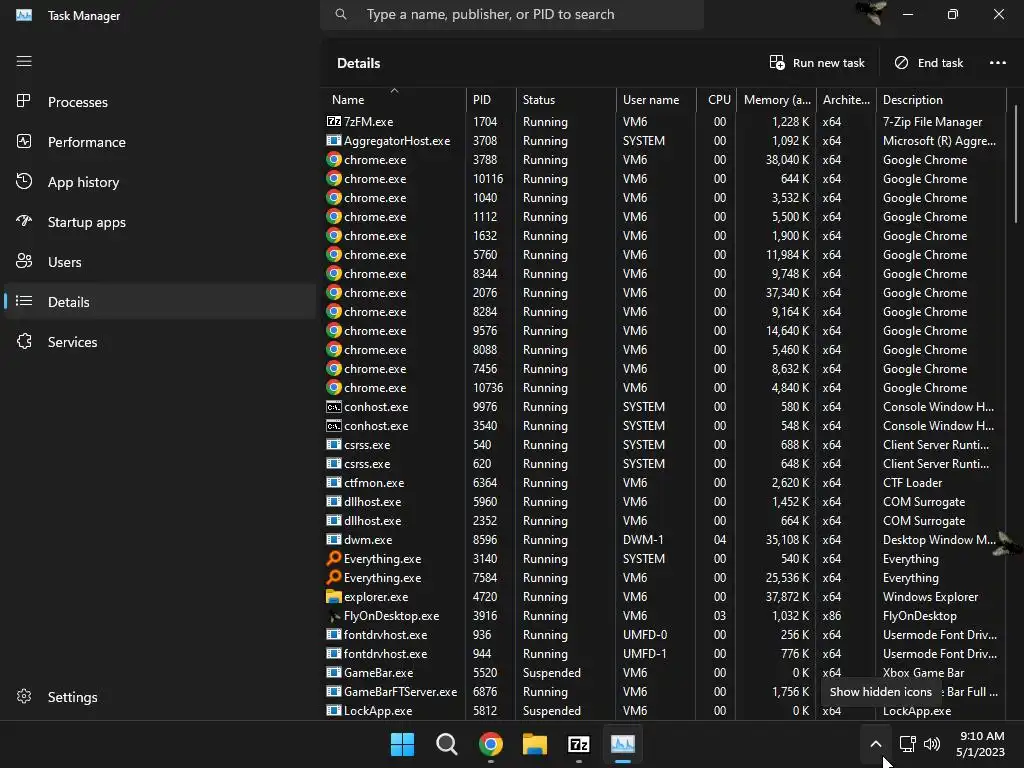
Task: Select the GameBar.exe suspended row
Action: 665,673
